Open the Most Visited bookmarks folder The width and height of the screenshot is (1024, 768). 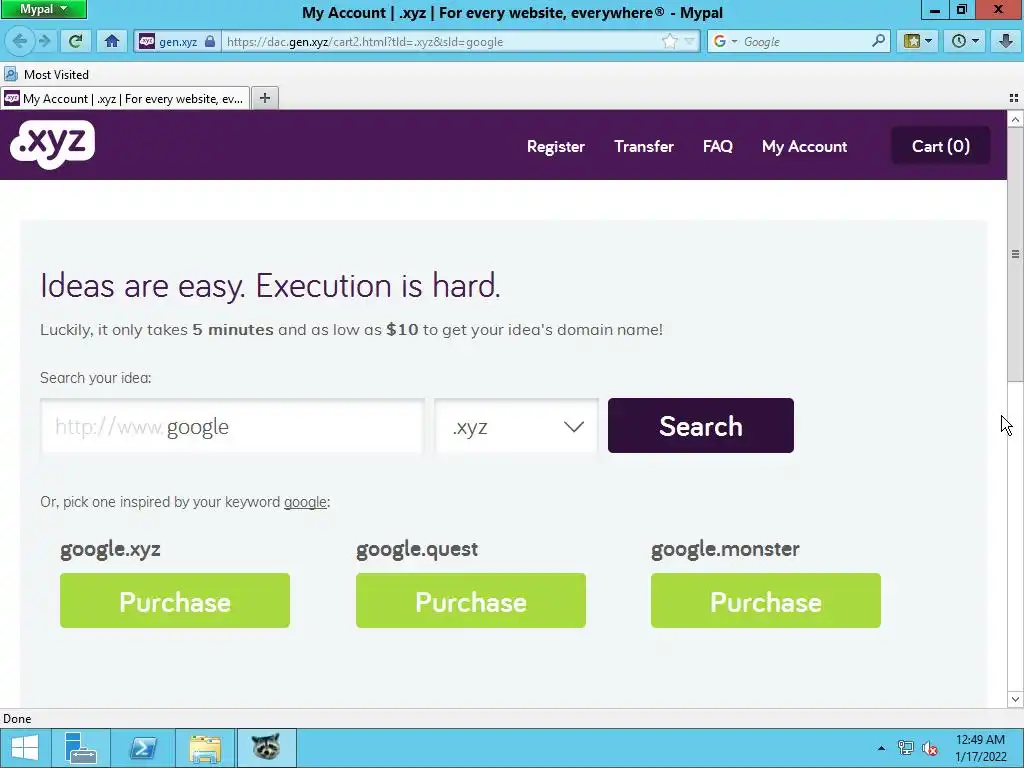coord(46,74)
